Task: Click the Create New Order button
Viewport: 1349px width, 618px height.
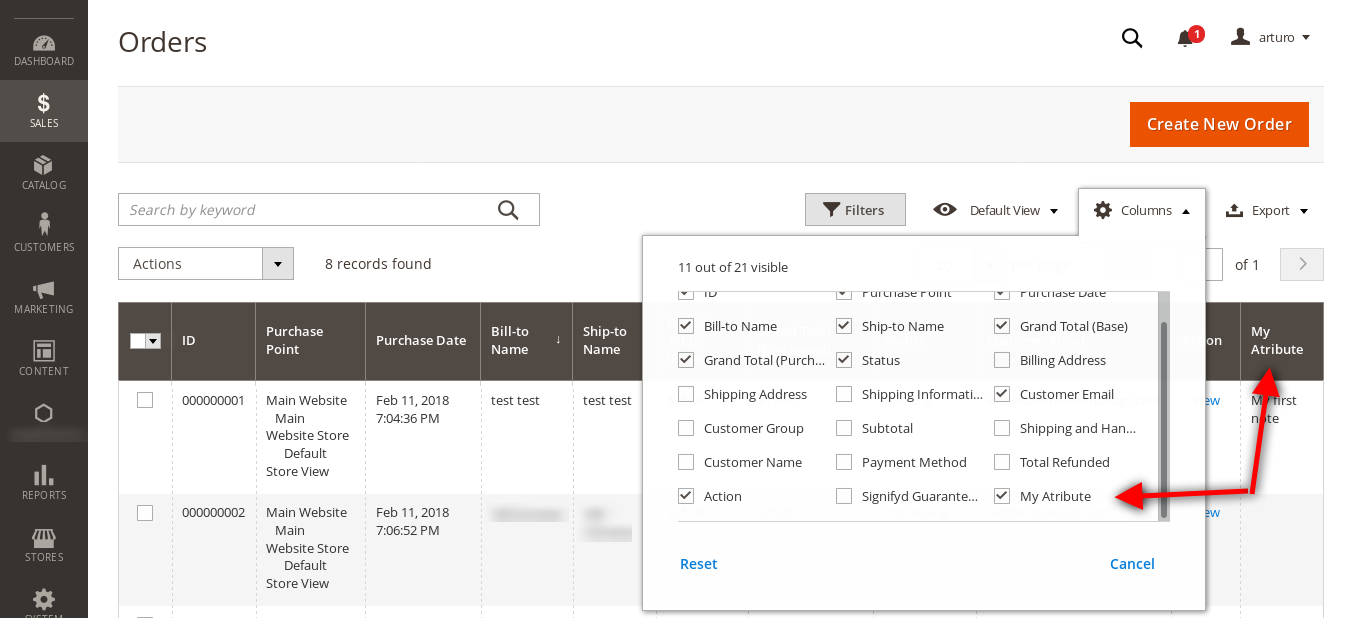Action: 1218,124
